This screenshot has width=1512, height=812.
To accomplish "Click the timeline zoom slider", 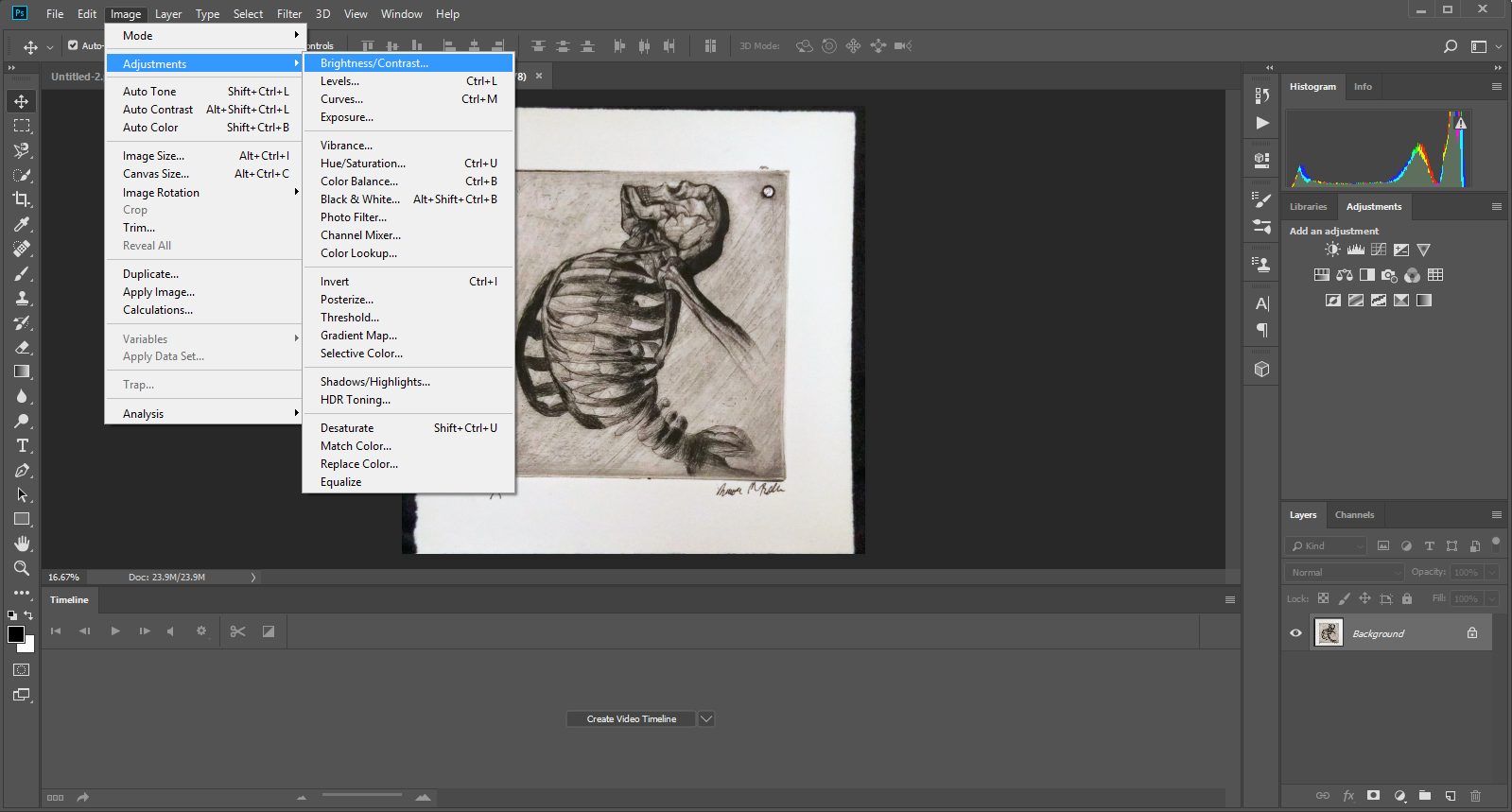I will [362, 796].
